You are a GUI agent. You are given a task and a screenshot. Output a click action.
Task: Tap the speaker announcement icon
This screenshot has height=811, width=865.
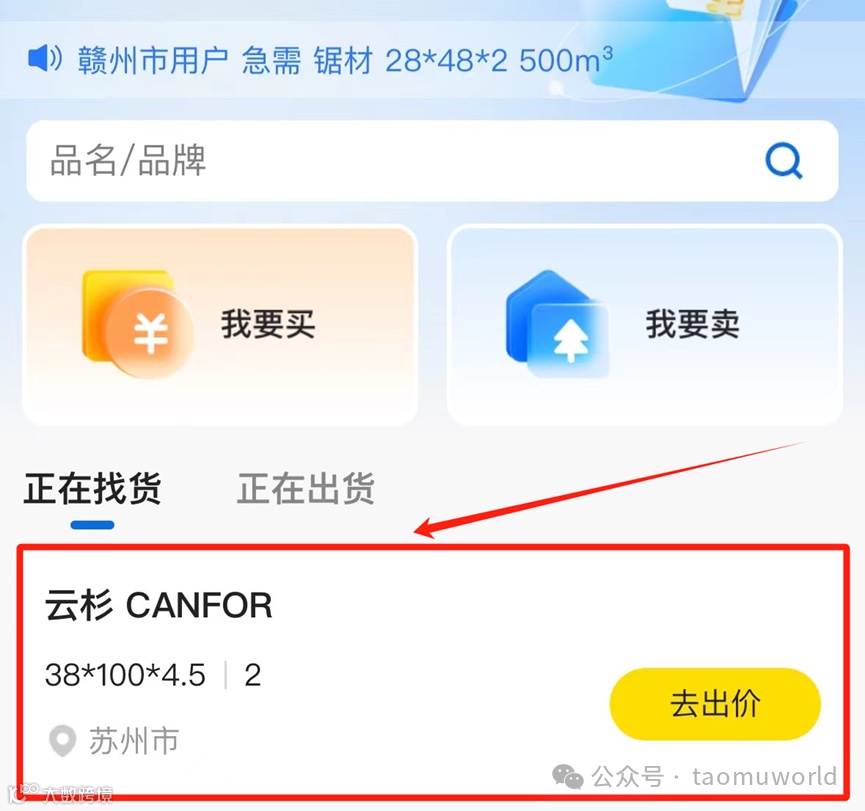click(x=45, y=58)
